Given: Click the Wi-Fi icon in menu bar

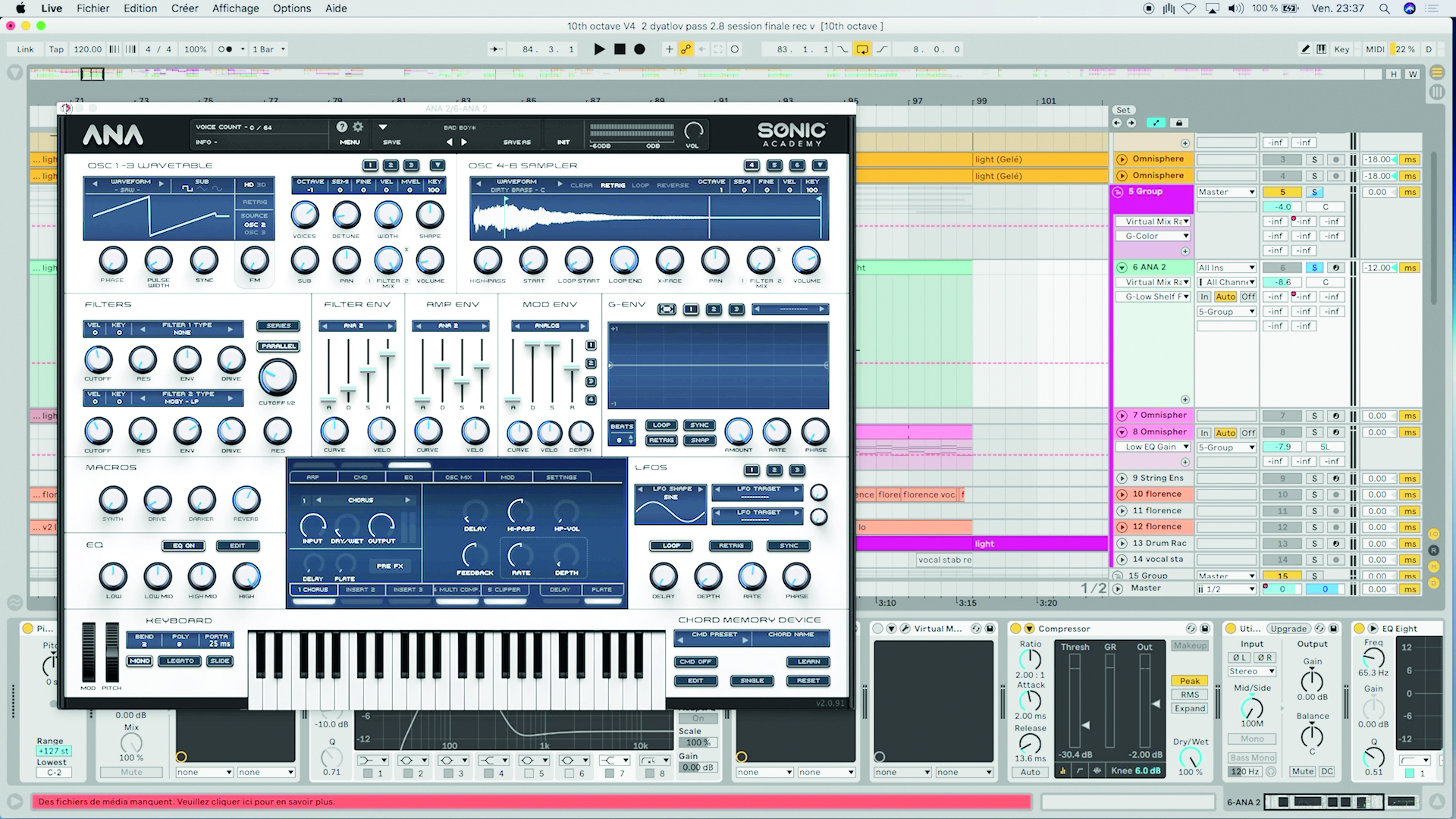Looking at the screenshot, I should tap(1189, 8).
